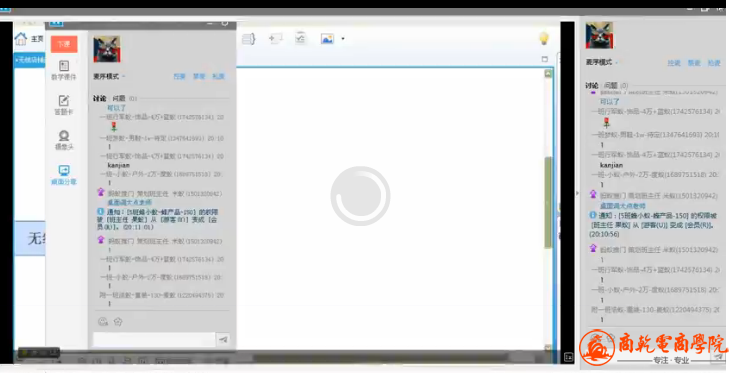Collapse the right sidebar using edge arrow

click(x=577, y=193)
